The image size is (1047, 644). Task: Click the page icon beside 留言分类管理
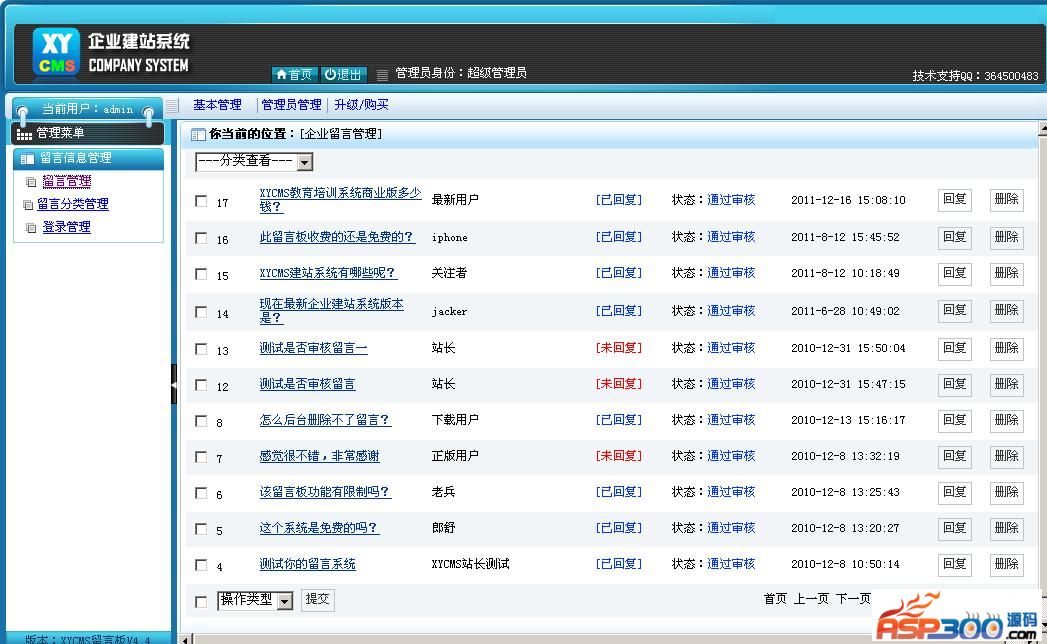click(29, 205)
